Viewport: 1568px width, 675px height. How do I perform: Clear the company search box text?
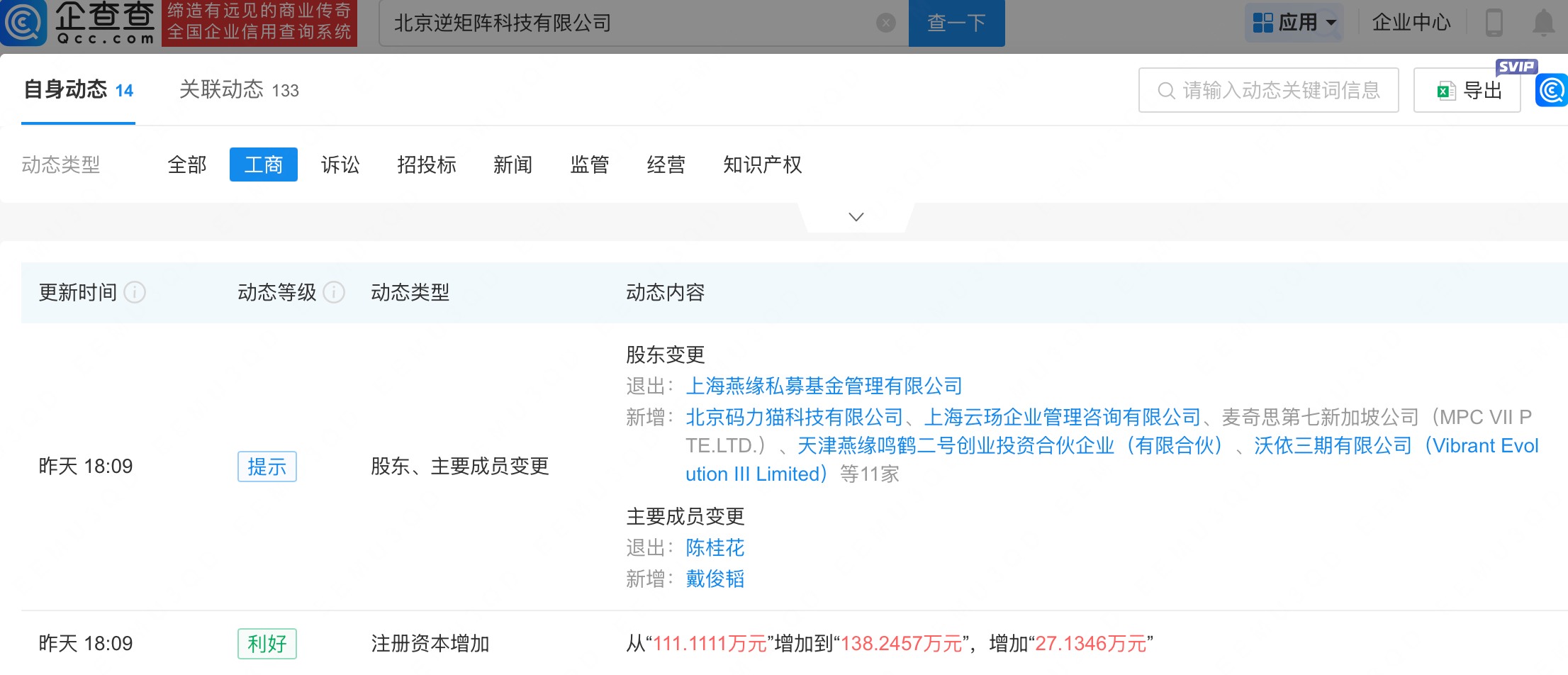pyautogui.click(x=885, y=23)
